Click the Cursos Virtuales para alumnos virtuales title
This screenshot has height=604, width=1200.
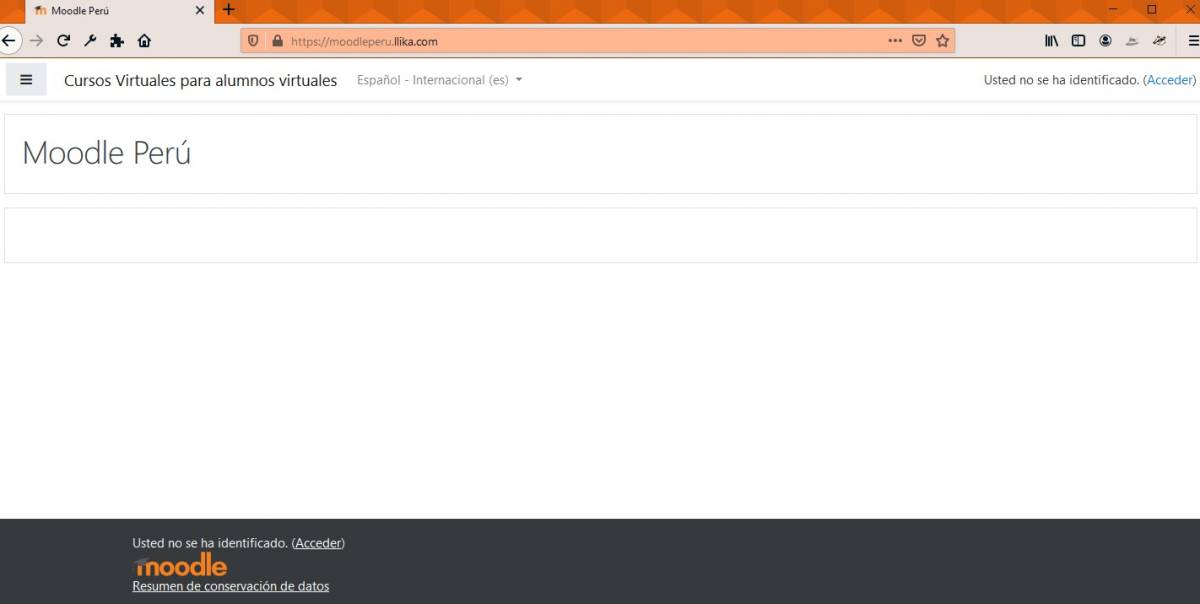[200, 80]
